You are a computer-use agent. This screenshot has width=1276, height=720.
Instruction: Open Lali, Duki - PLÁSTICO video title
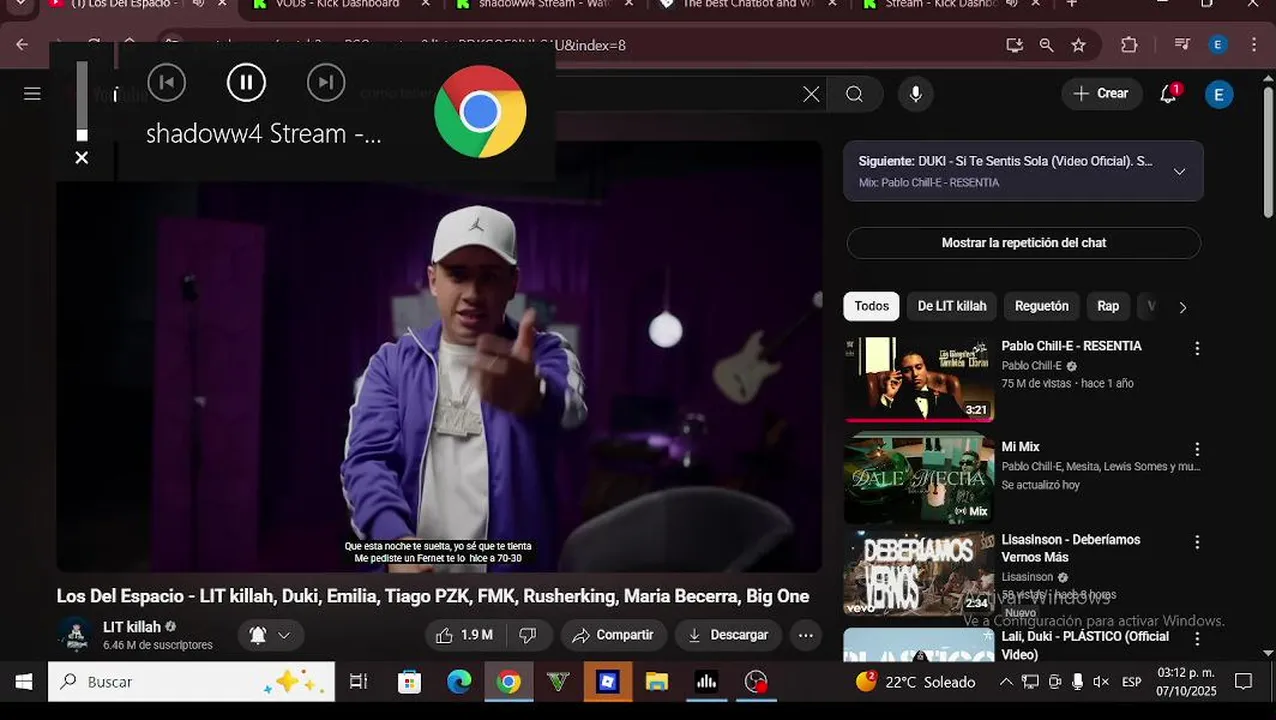pos(1085,645)
